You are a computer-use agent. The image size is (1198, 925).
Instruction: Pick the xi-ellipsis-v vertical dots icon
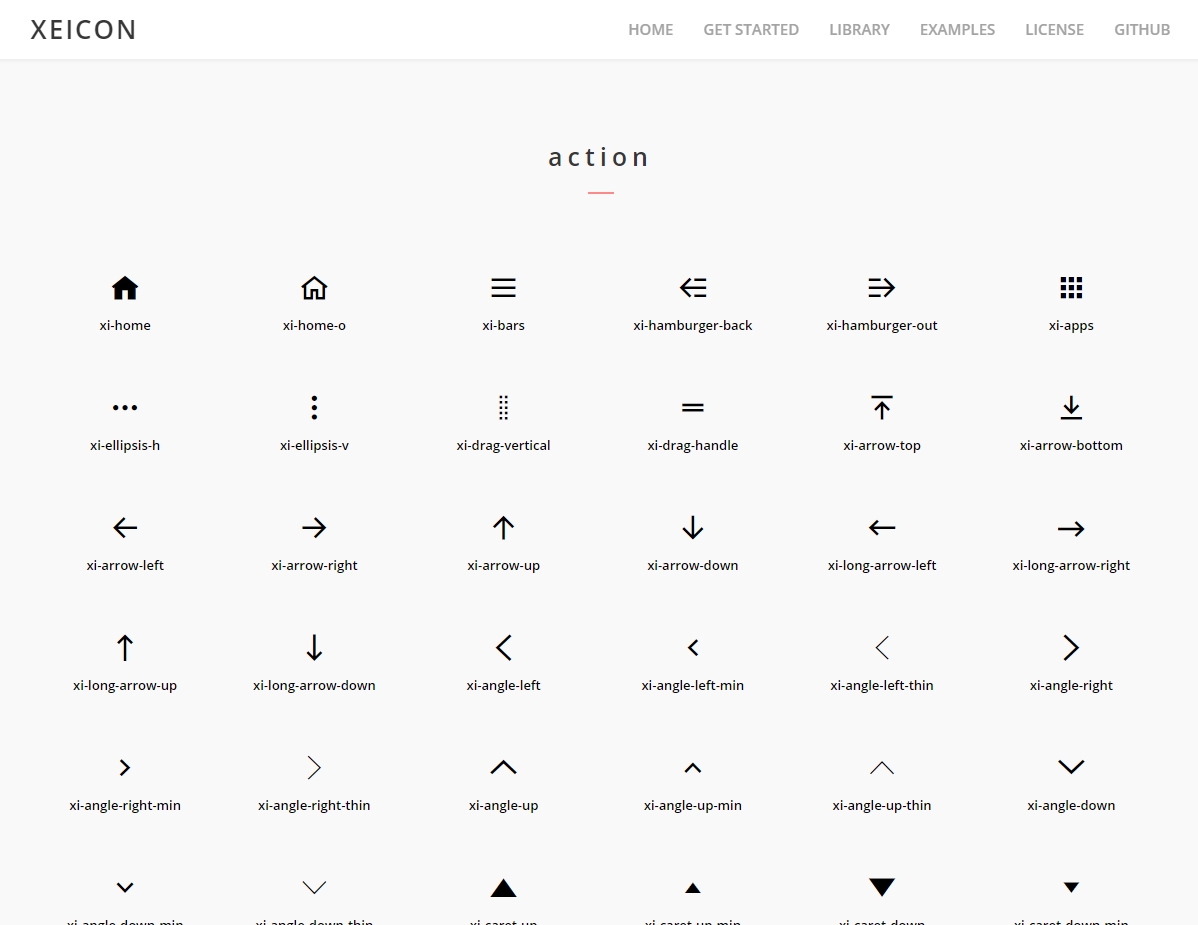click(x=314, y=408)
